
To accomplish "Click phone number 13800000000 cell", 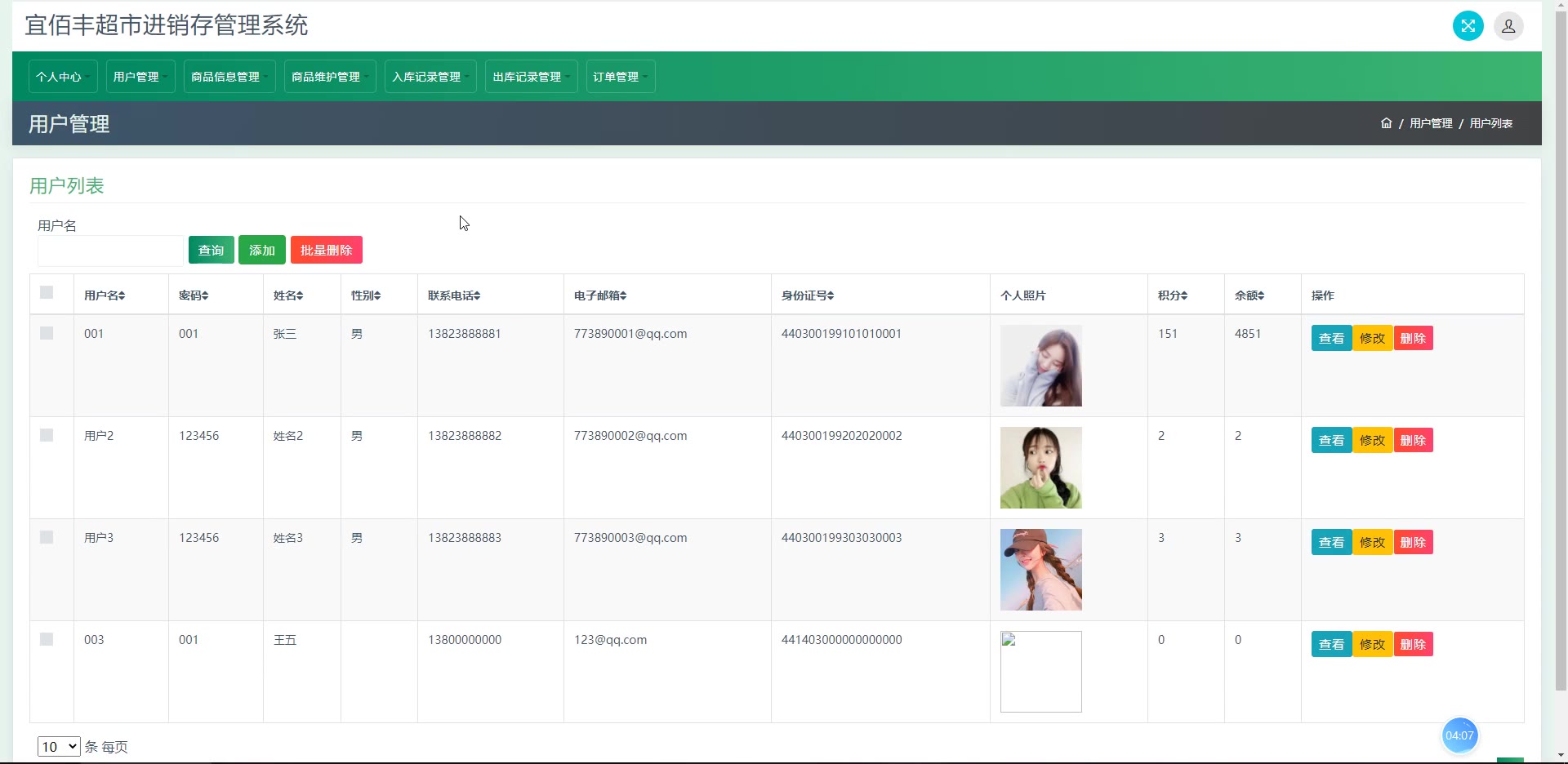I will [465, 640].
